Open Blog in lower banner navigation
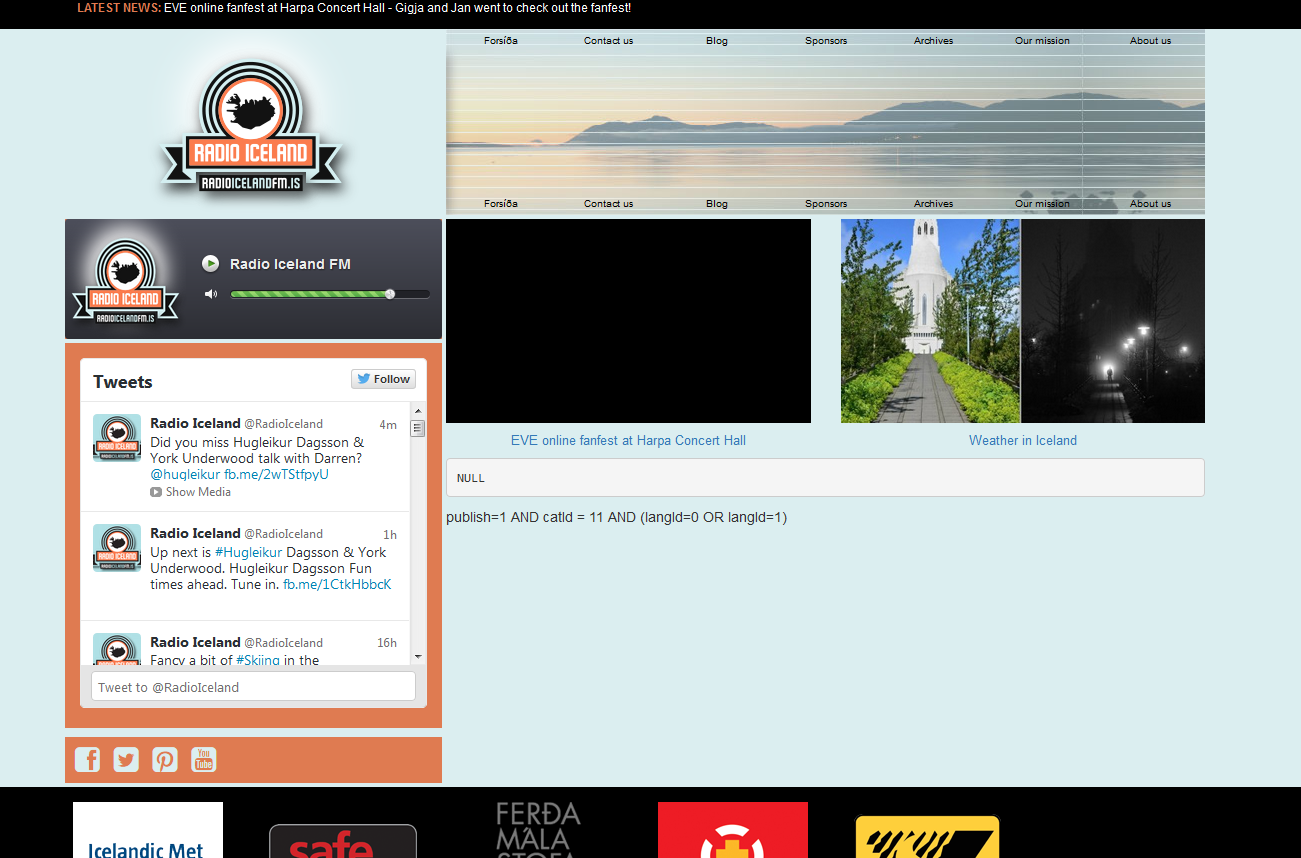 click(717, 204)
